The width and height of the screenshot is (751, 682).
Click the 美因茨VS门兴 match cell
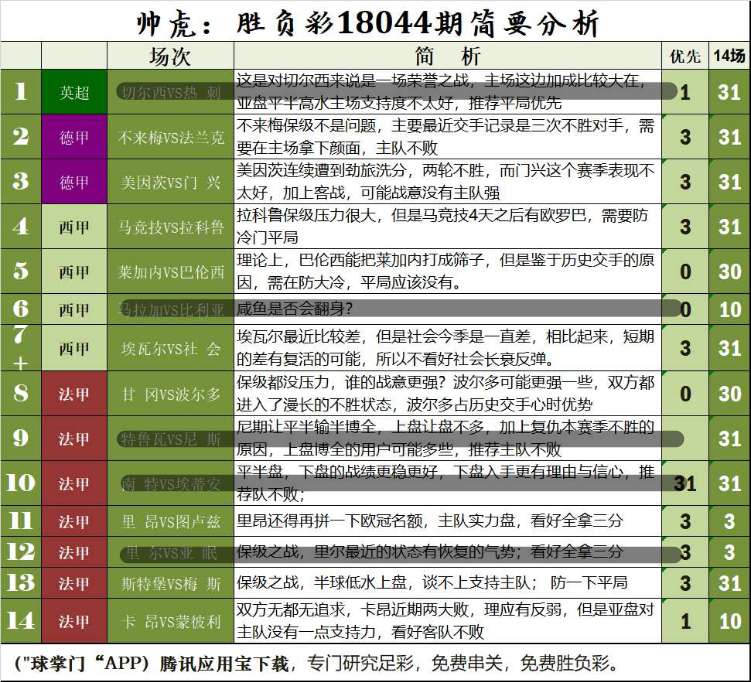(x=171, y=182)
